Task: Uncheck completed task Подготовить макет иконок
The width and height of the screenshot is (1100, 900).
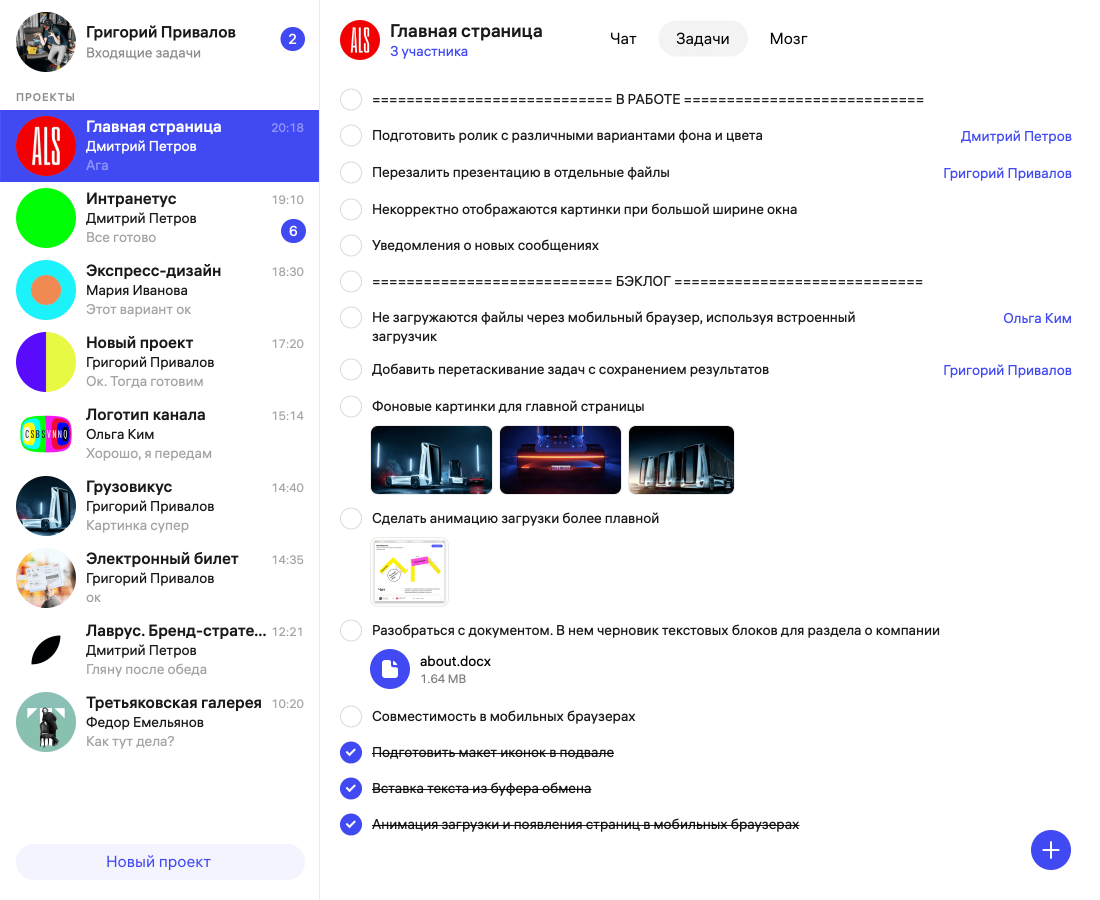Action: [x=351, y=753]
